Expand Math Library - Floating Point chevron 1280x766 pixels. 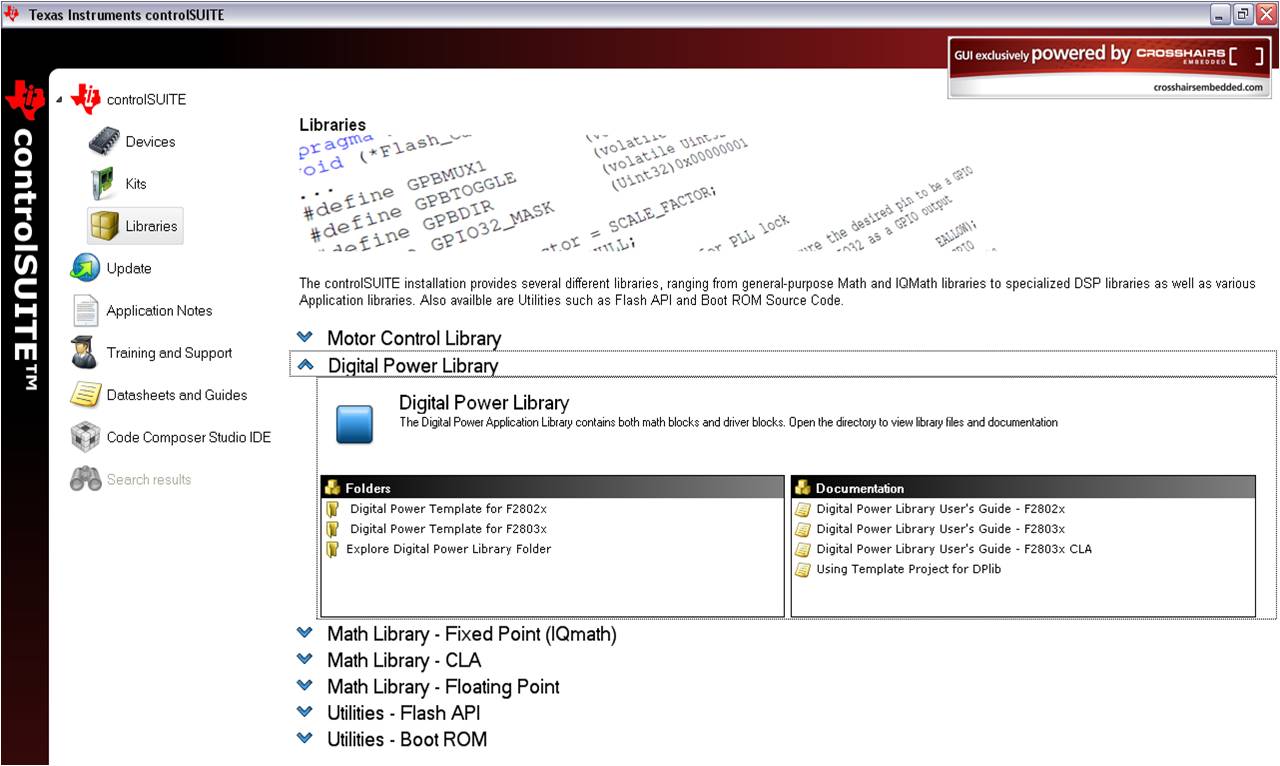305,686
